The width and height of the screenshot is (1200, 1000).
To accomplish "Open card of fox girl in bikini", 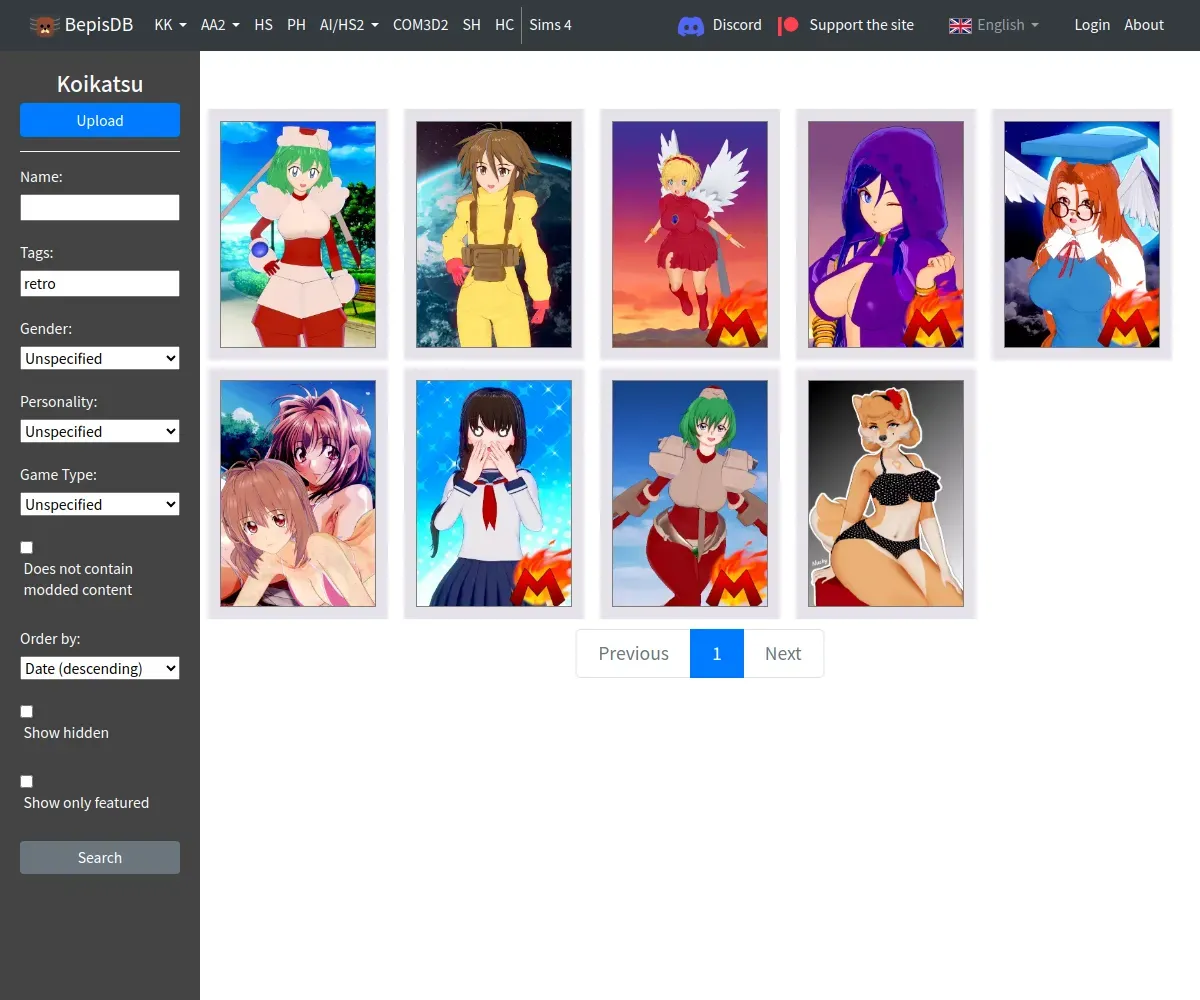I will pyautogui.click(x=886, y=493).
